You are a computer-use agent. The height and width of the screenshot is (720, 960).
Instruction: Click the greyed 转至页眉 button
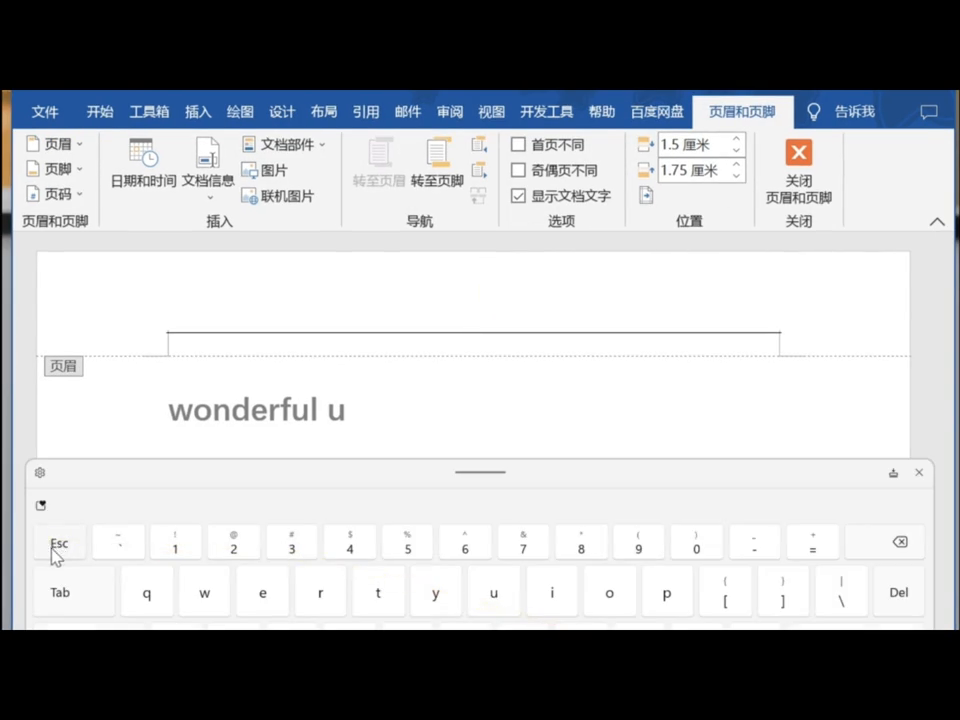click(x=379, y=163)
